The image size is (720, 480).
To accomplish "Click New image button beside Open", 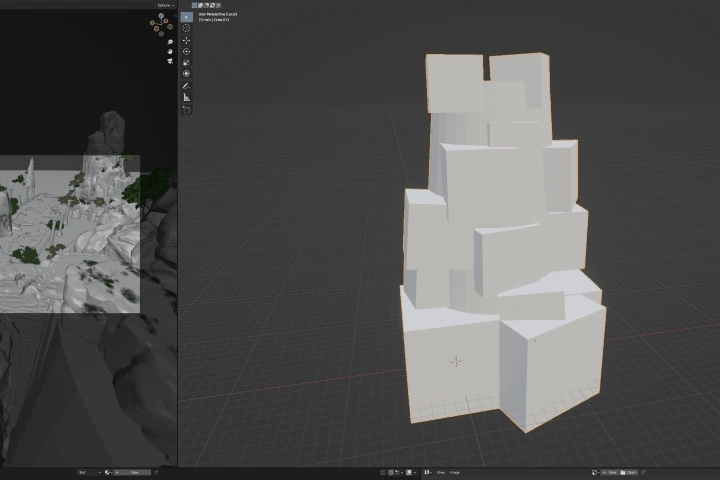I will [x=609, y=472].
